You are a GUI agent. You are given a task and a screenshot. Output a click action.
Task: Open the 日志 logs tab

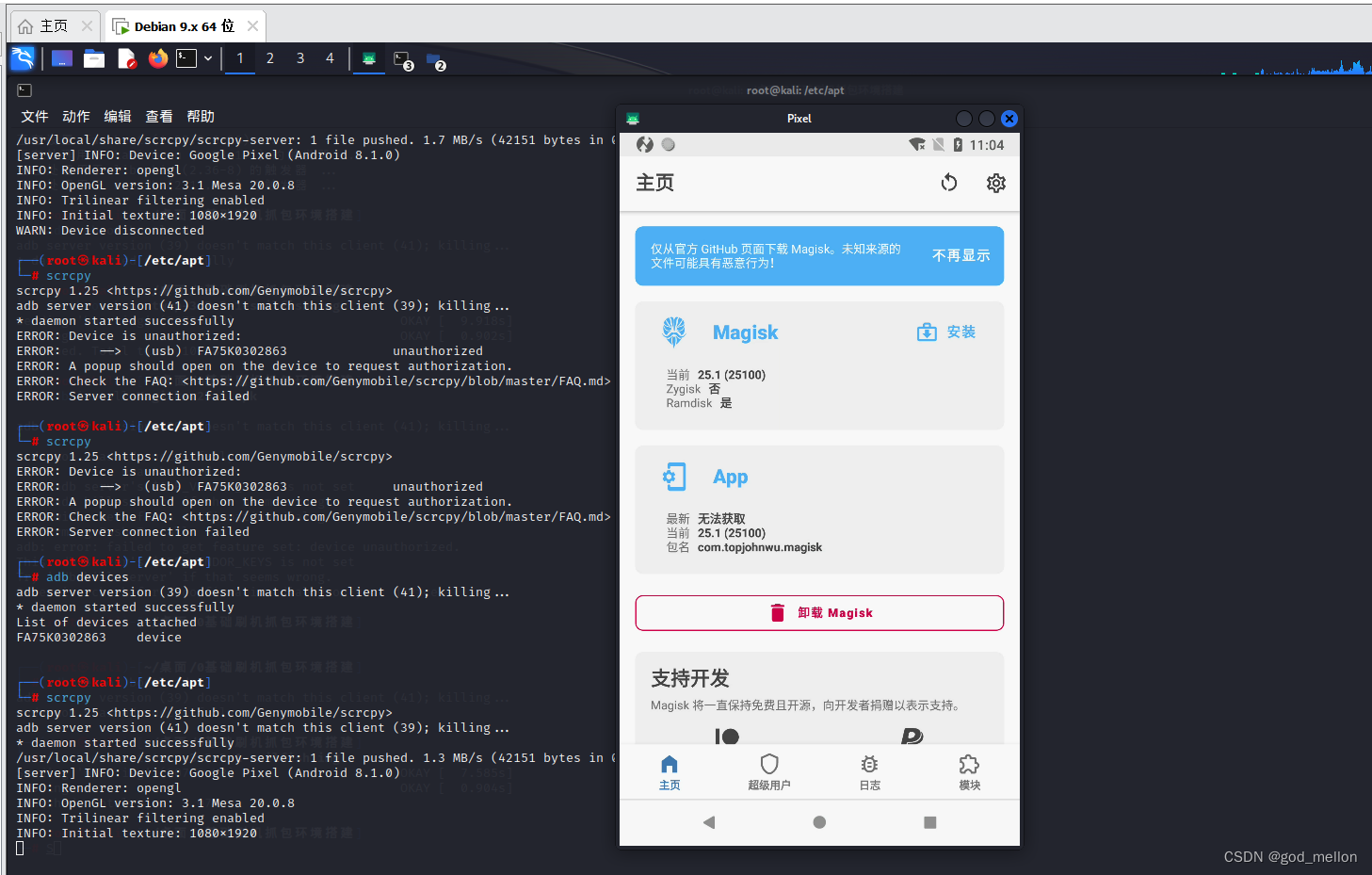pos(870,772)
